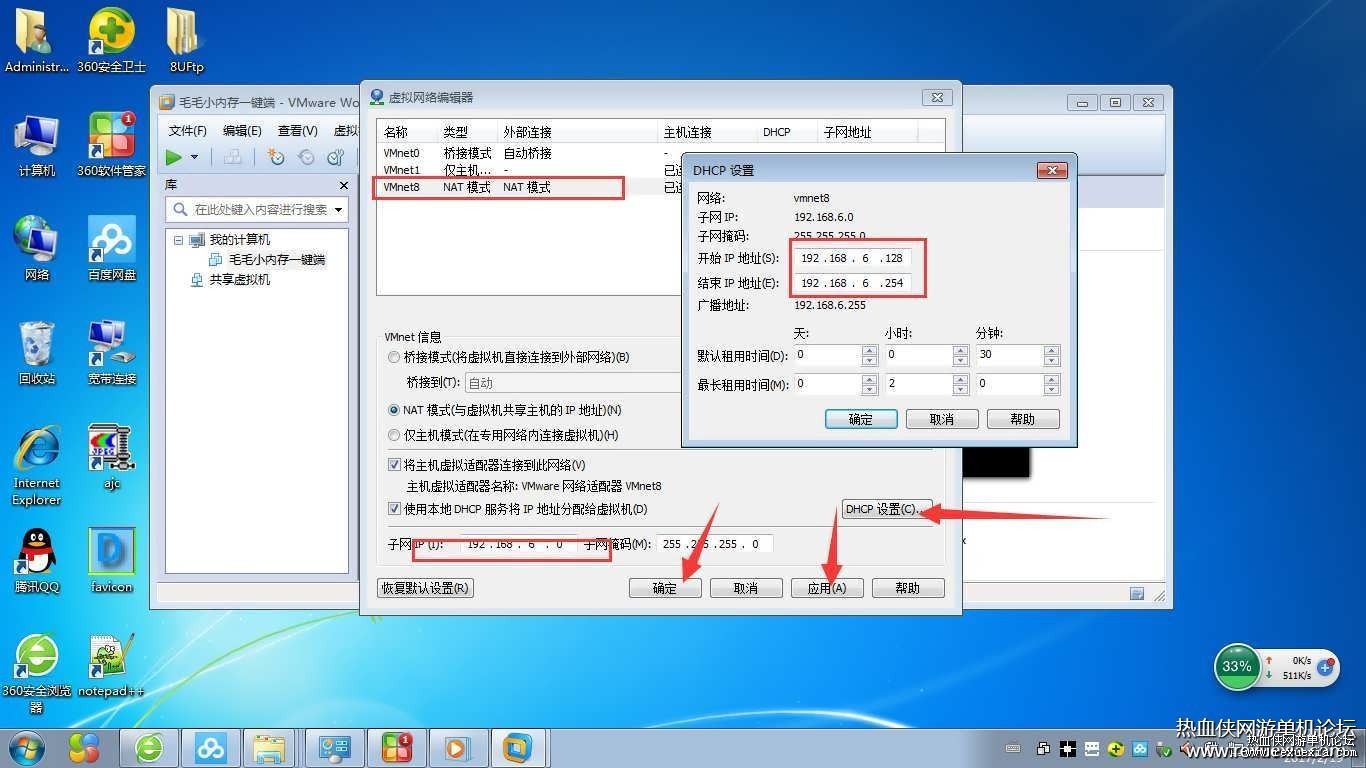Click the Windows Start button
Image resolution: width=1366 pixels, height=768 pixels.
tap(26, 747)
